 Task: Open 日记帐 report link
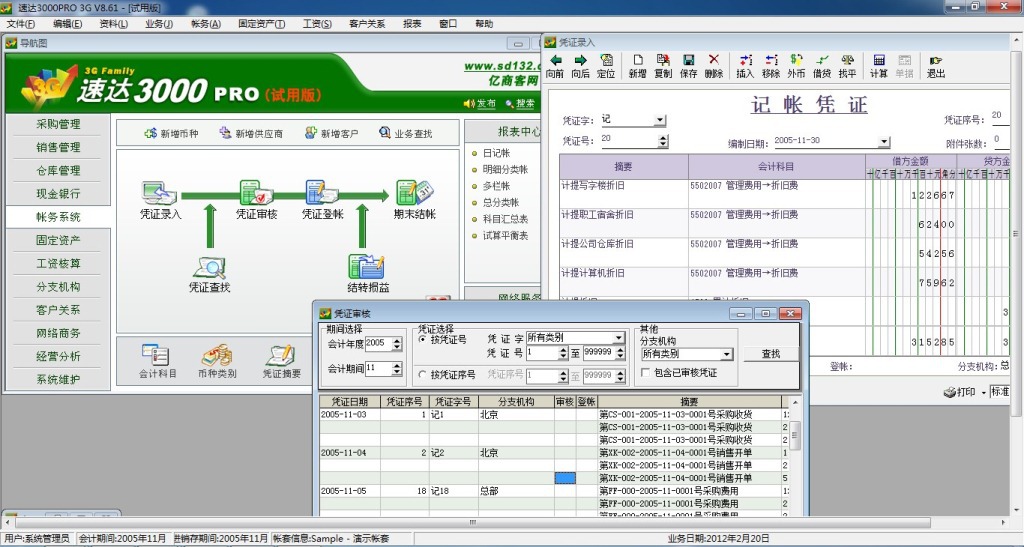496,153
